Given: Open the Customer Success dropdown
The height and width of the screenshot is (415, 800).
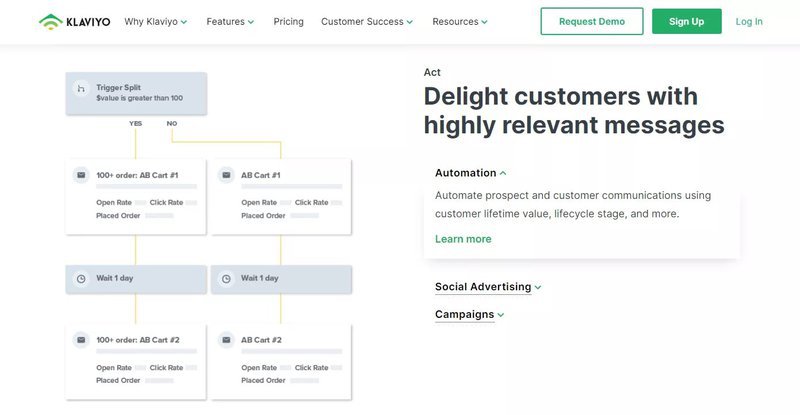Looking at the screenshot, I should pos(367,21).
